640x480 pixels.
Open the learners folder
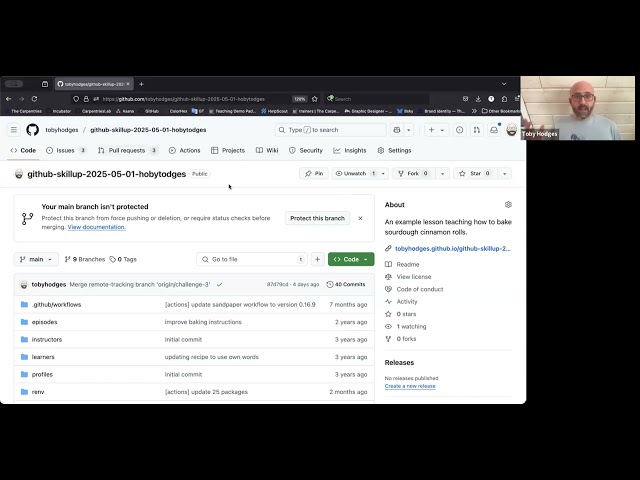[x=43, y=357]
